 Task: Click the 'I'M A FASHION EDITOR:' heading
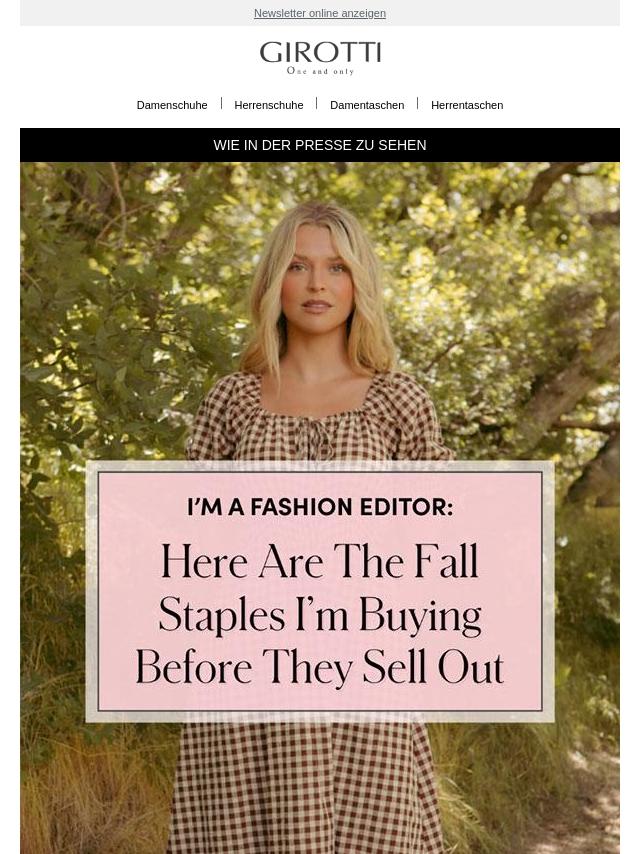click(x=320, y=507)
